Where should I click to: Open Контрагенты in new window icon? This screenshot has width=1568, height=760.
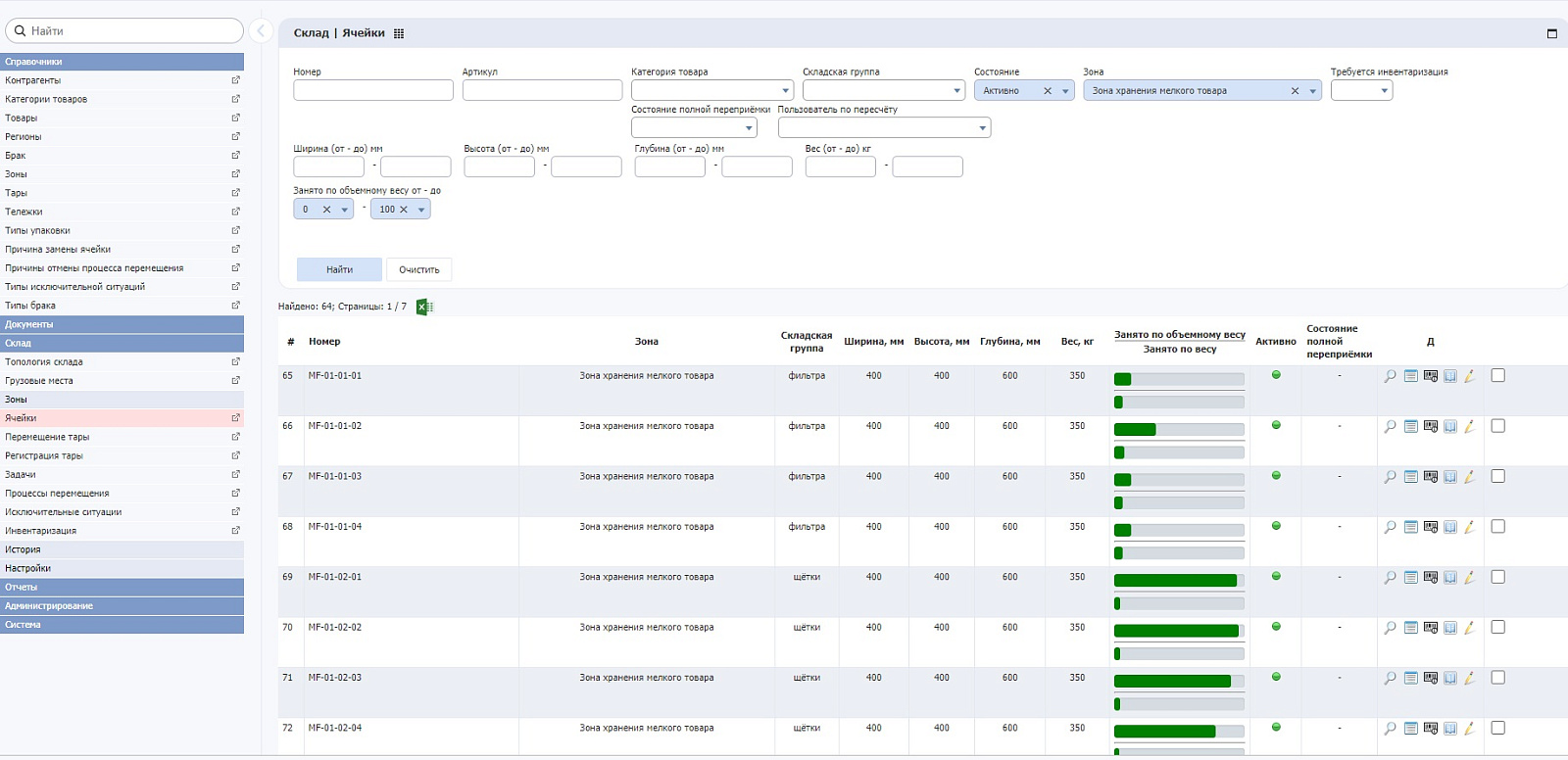coord(235,80)
